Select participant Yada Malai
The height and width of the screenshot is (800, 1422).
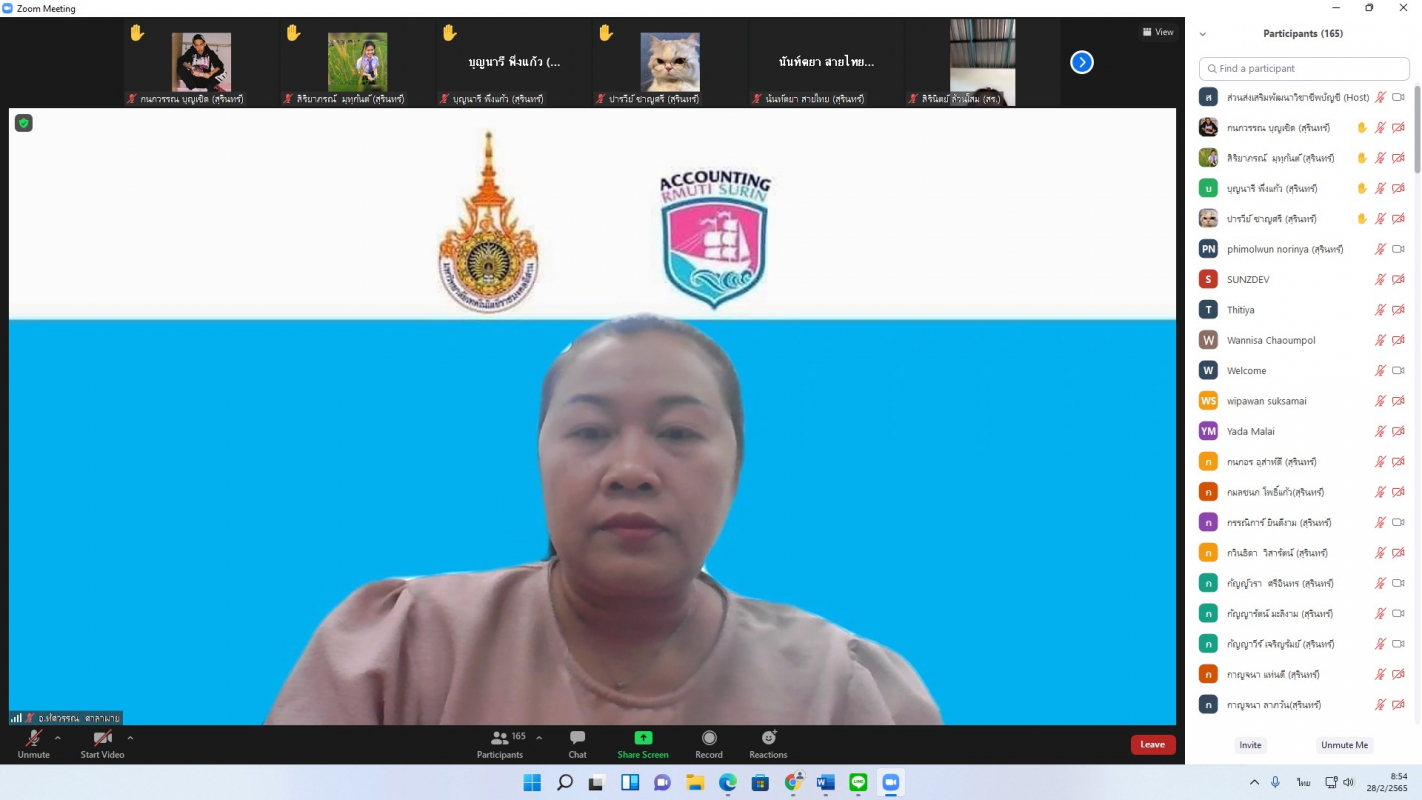pos(1302,431)
